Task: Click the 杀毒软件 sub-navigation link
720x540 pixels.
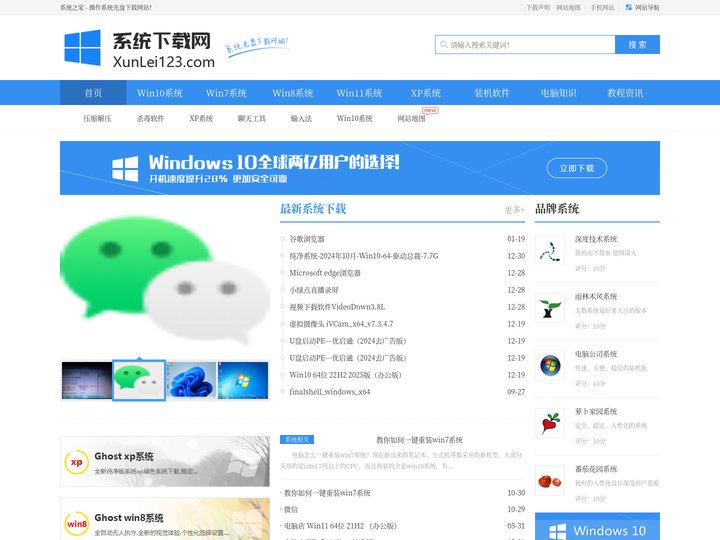Action: (x=150, y=118)
